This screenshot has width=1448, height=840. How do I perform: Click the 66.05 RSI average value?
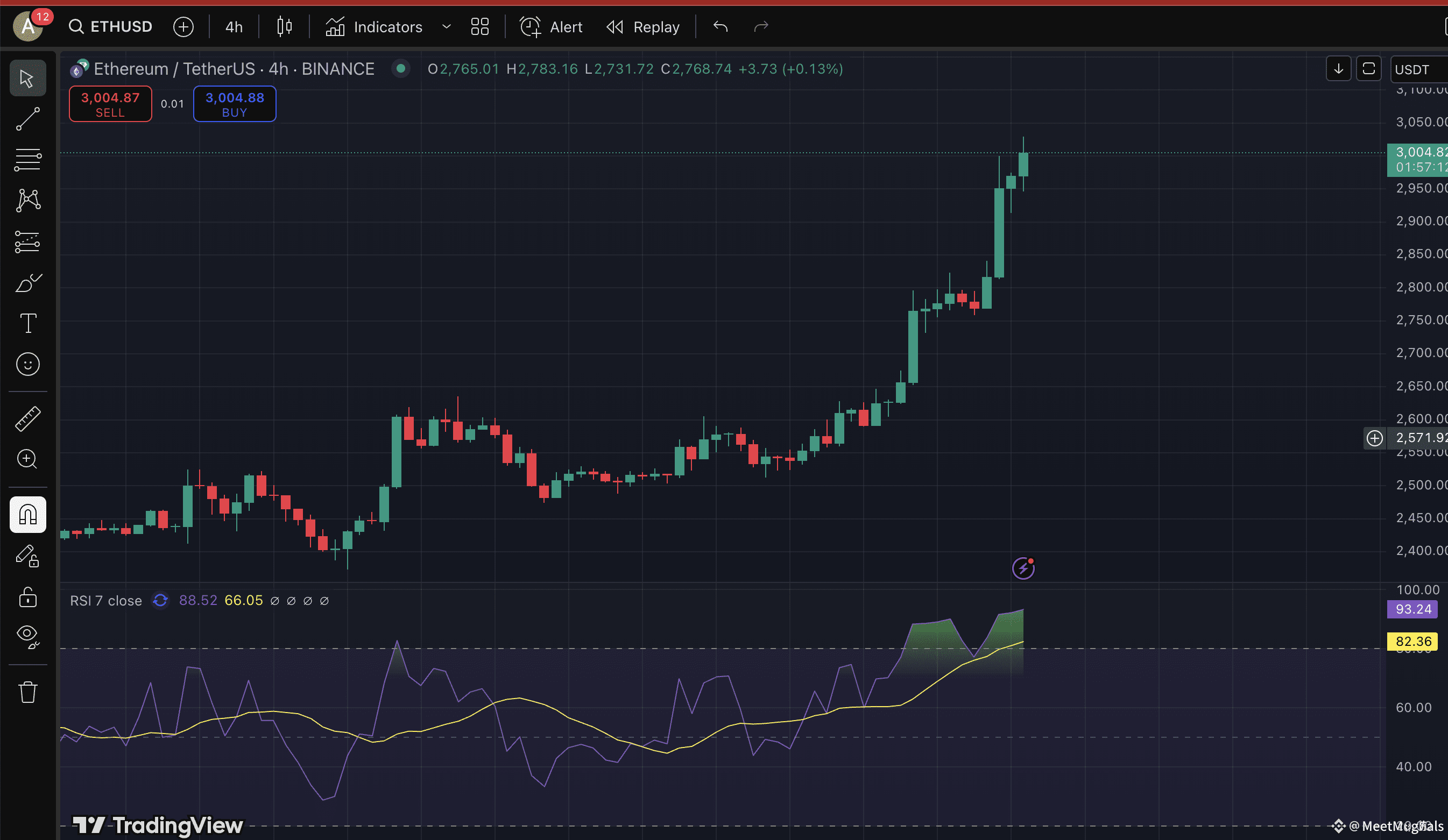coord(244,601)
